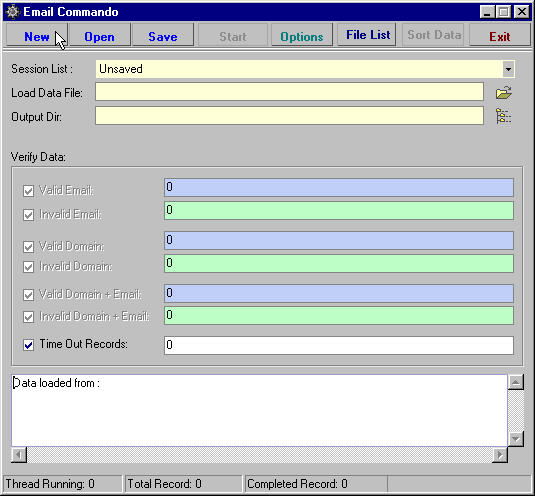
Task: Click the Valid Domain count field
Action: click(x=339, y=240)
